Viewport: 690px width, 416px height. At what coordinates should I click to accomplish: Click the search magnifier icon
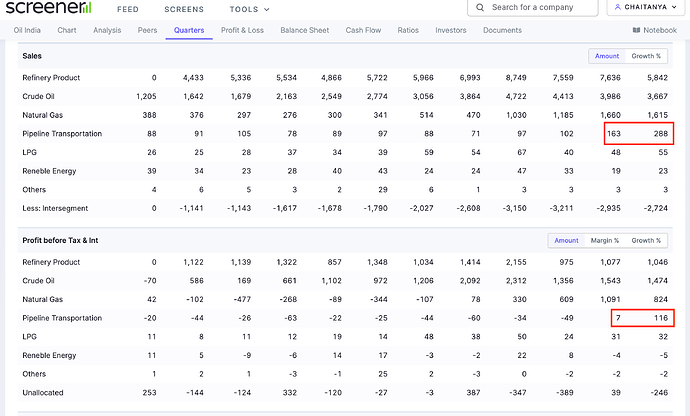[x=478, y=8]
